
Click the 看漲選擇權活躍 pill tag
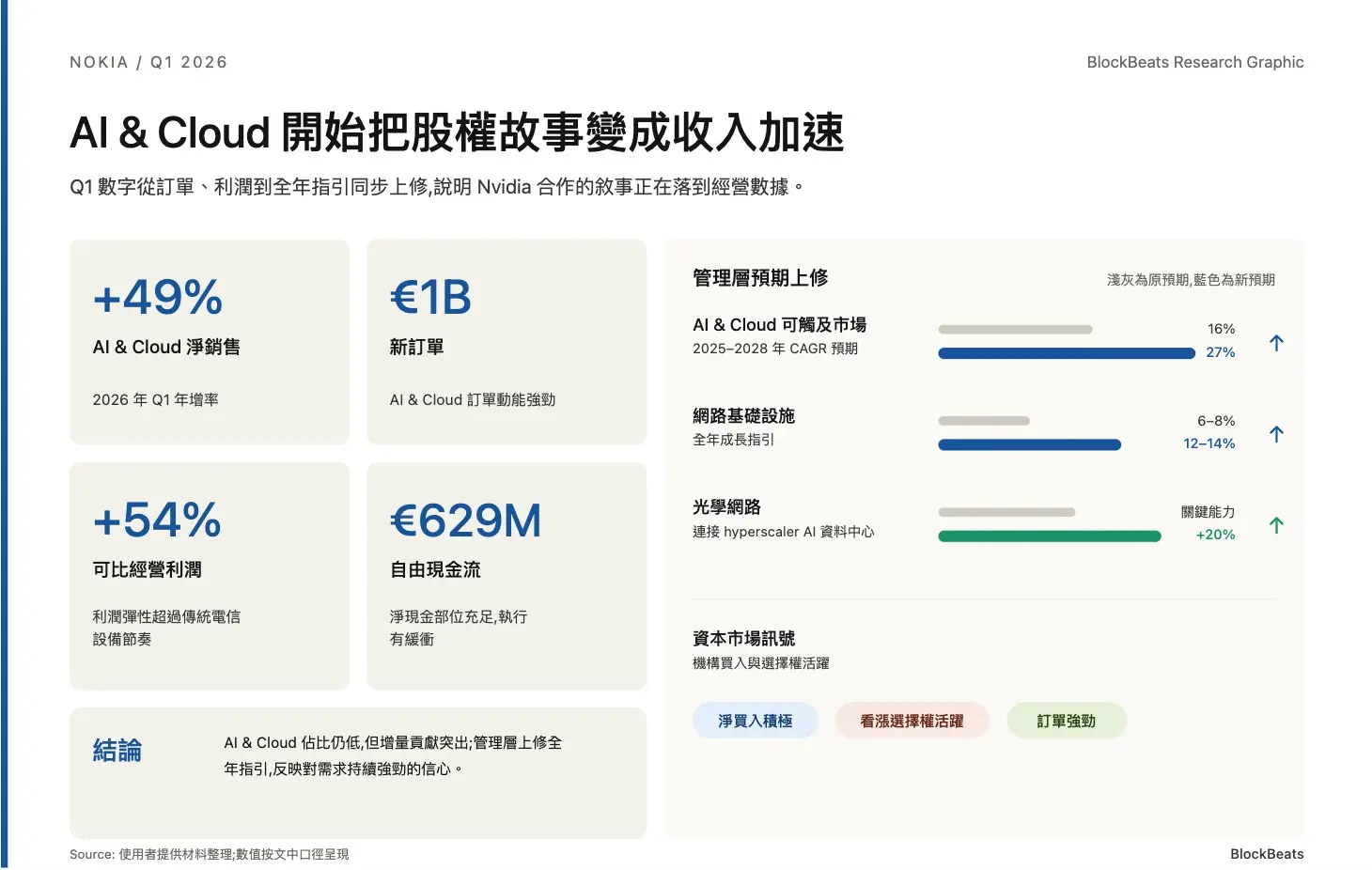(912, 721)
